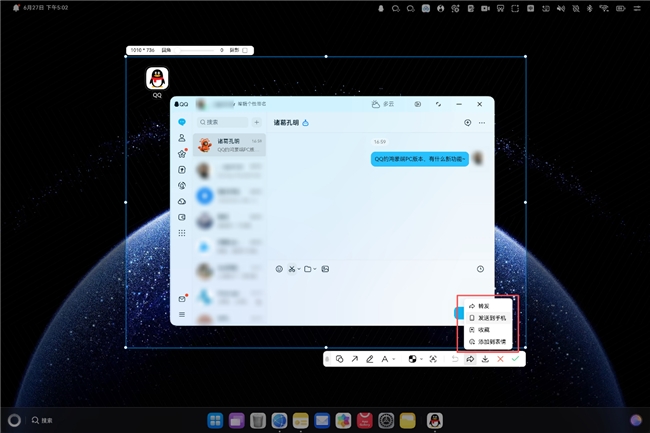Click the 多云 weather indicator

(x=382, y=104)
